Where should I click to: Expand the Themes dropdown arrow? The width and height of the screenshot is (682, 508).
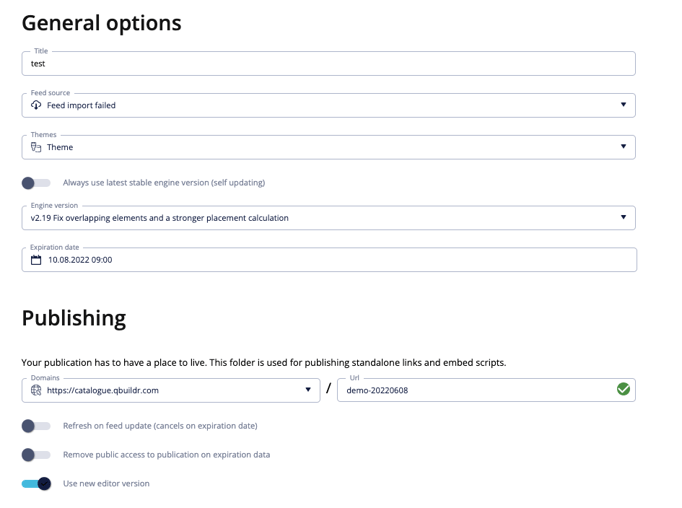tap(623, 146)
